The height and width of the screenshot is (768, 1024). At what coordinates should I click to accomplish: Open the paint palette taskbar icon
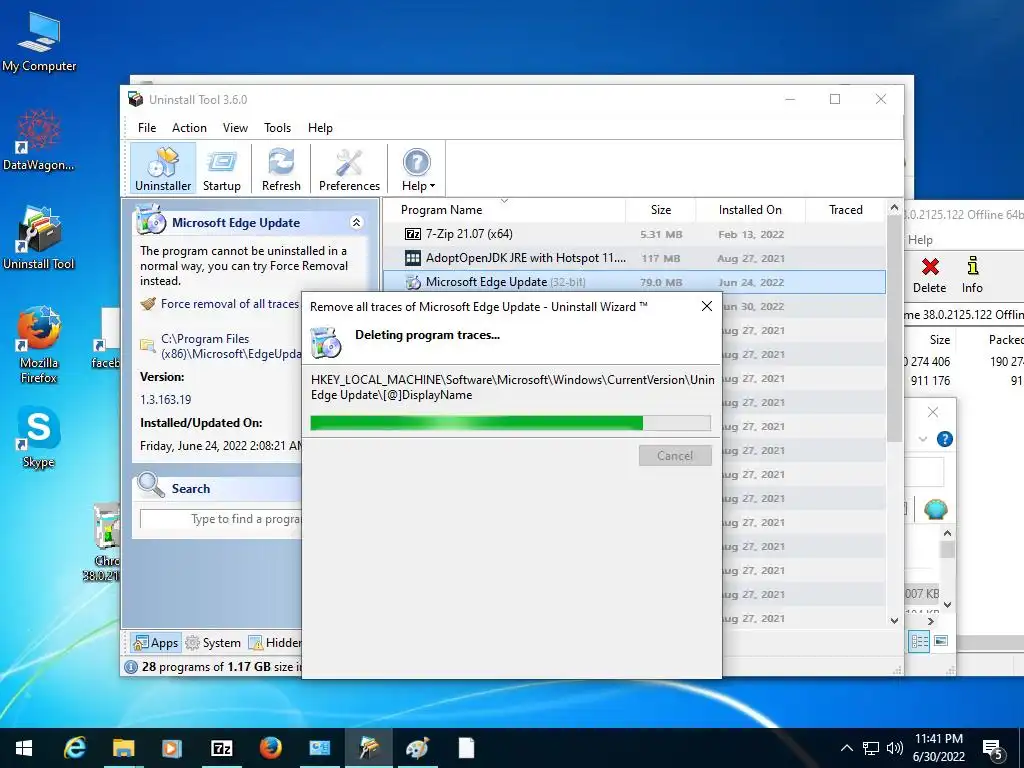(417, 748)
